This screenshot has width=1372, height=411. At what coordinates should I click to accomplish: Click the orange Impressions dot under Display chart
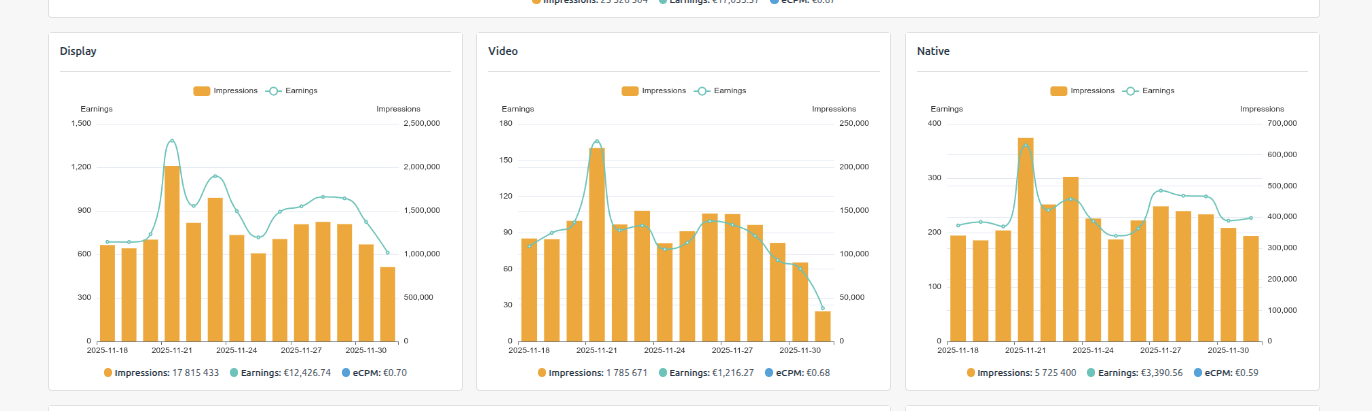pyautogui.click(x=108, y=373)
